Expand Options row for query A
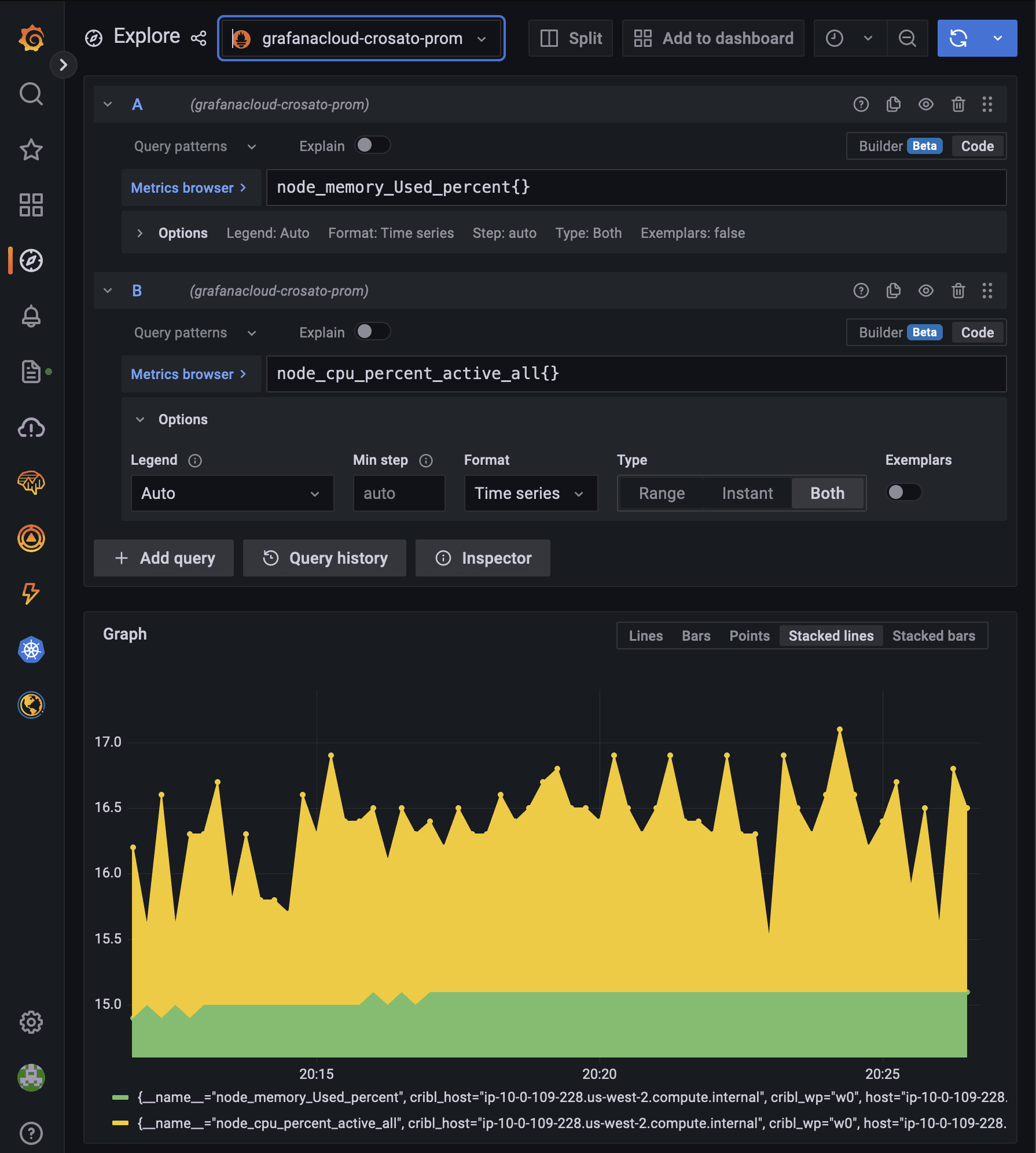This screenshot has width=1036, height=1153. click(139, 233)
